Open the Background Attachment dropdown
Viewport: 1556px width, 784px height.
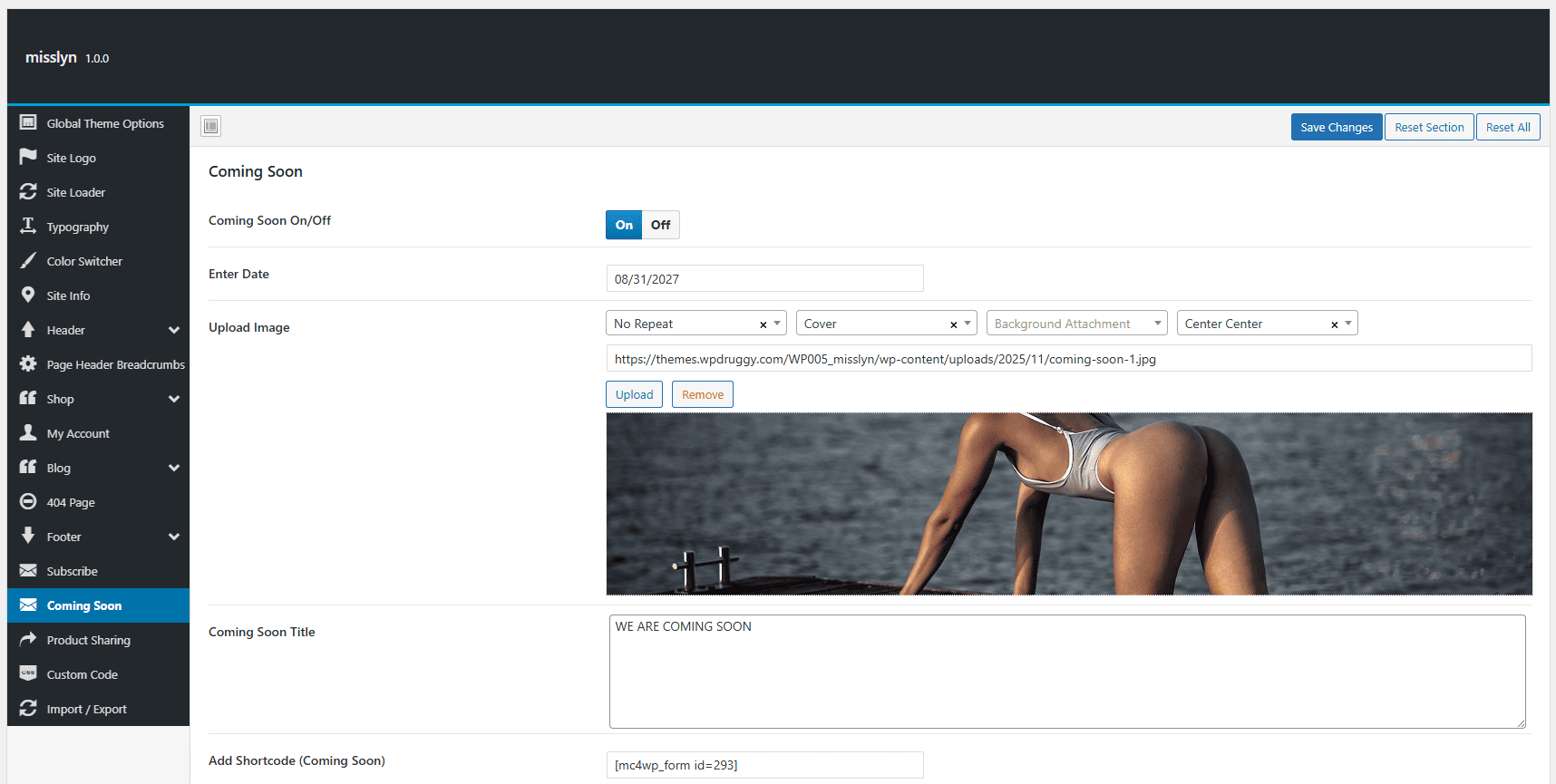pos(1076,324)
